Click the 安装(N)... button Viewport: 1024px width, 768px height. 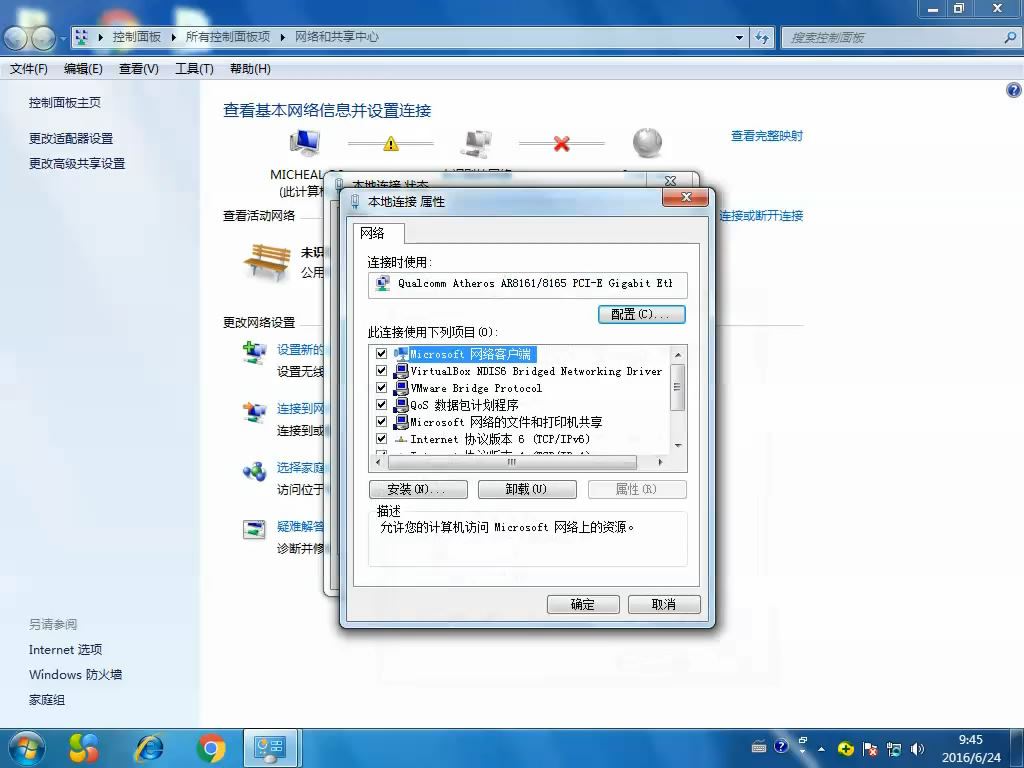tap(418, 489)
